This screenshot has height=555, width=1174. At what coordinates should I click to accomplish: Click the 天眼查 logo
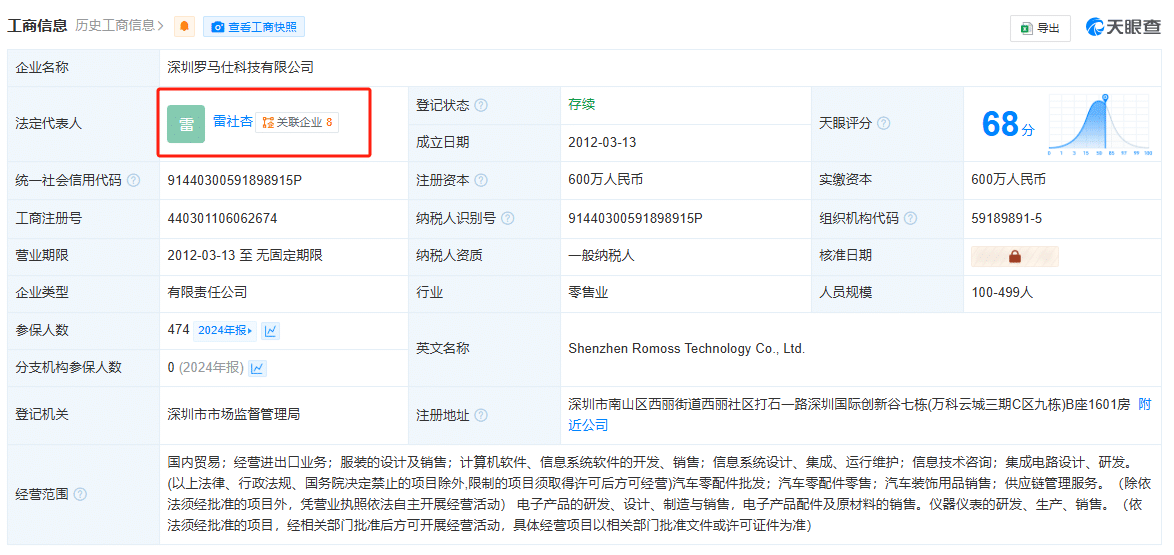[1123, 28]
